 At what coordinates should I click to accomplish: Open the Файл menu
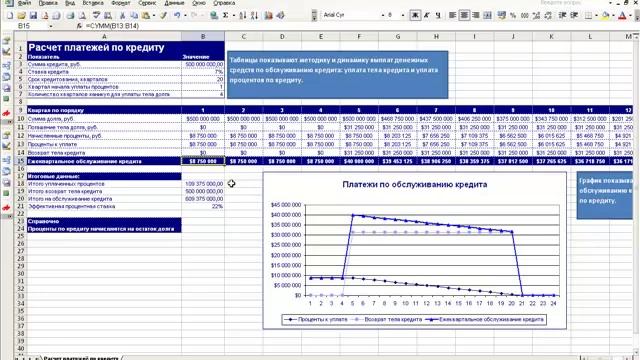pyautogui.click(x=24, y=3)
